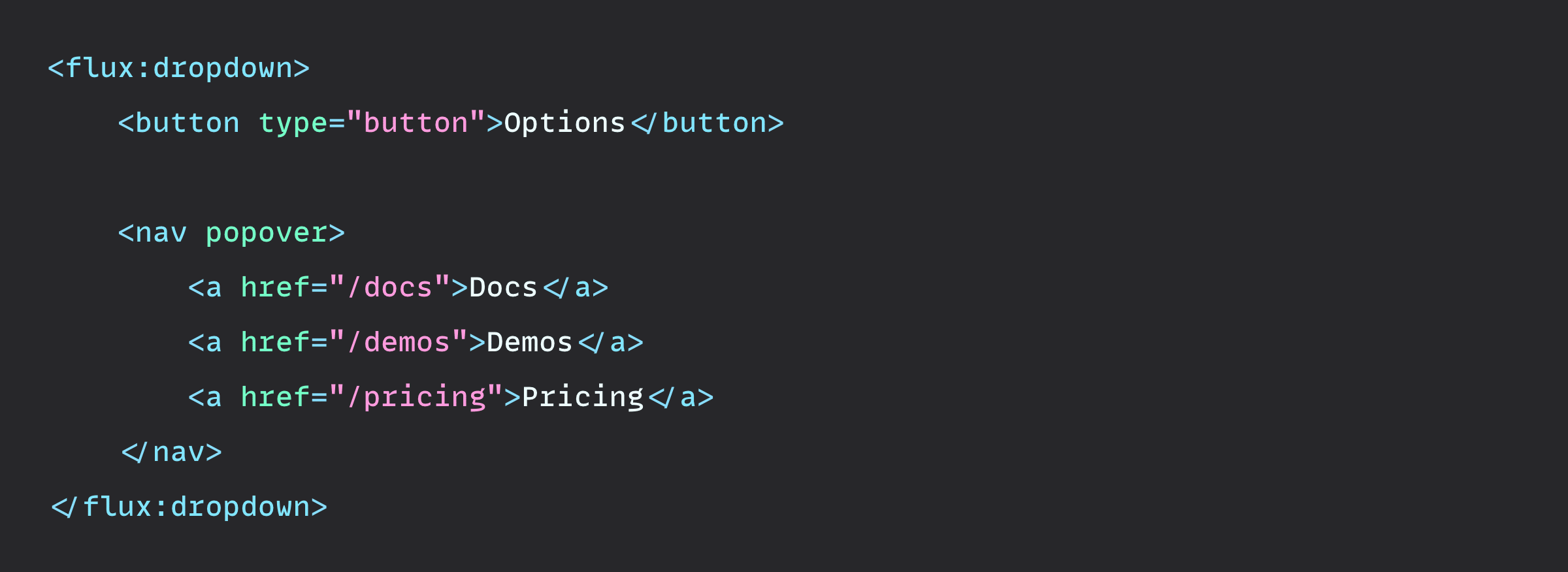Click the closing flux:dropdown tag
The height and width of the screenshot is (572, 1568).
pos(189,507)
